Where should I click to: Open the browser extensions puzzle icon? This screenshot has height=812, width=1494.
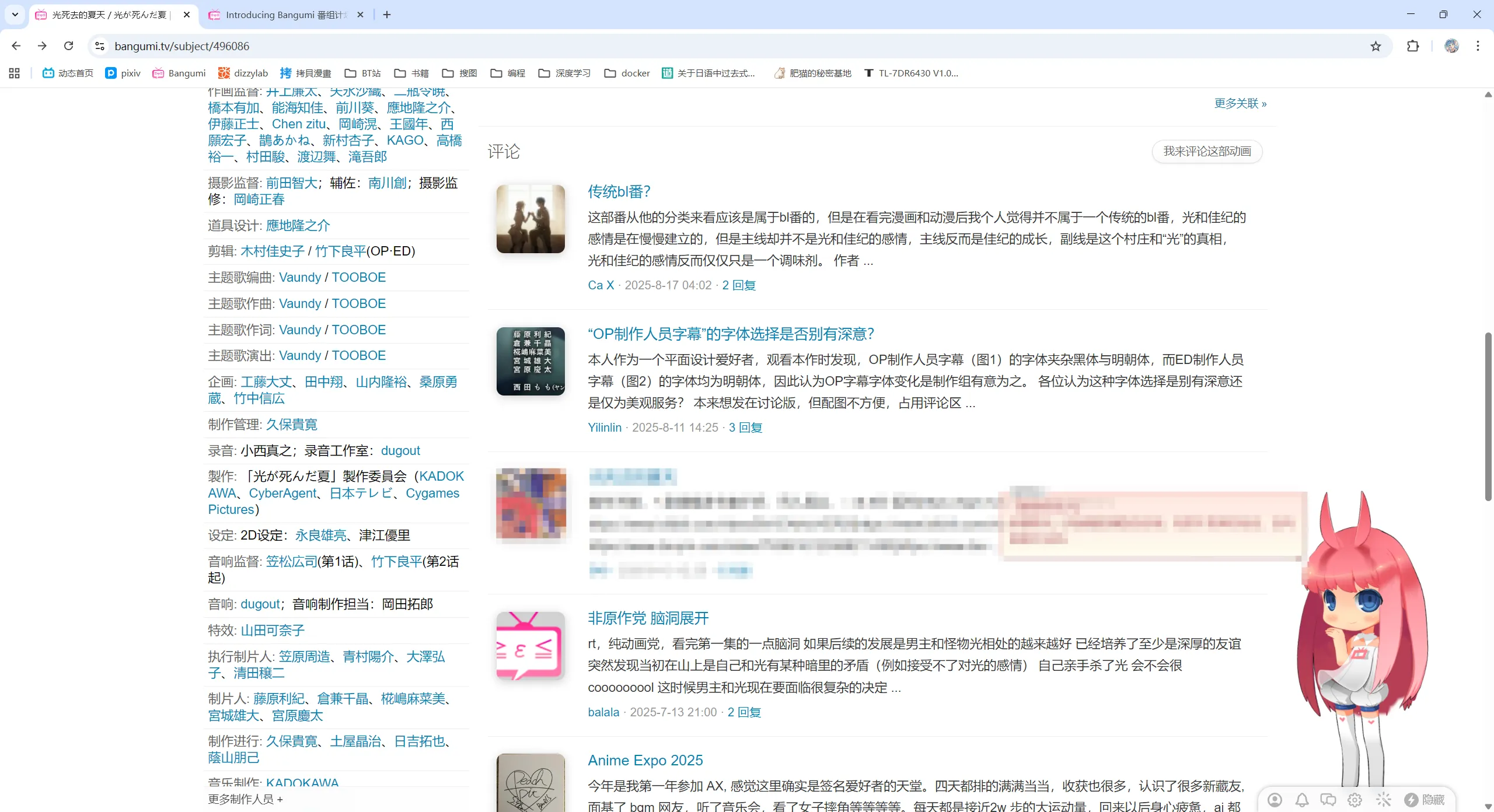click(1413, 46)
